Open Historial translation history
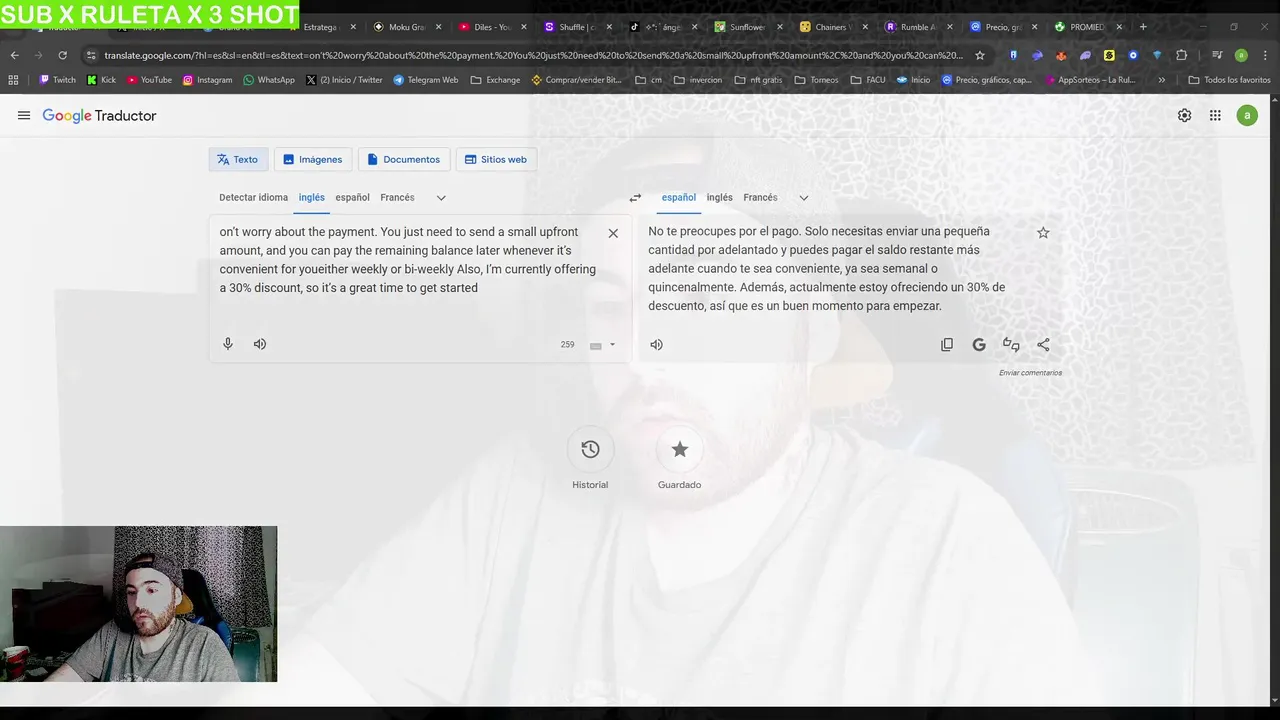The width and height of the screenshot is (1280, 720). [x=590, y=450]
